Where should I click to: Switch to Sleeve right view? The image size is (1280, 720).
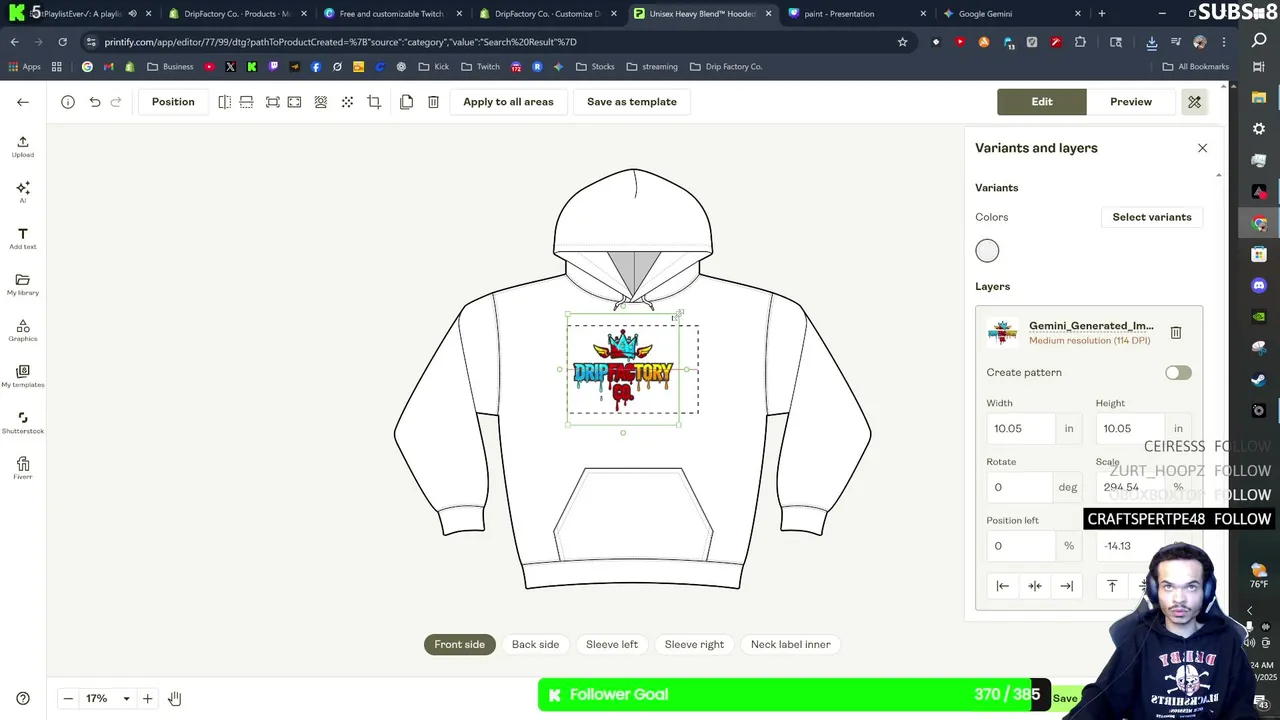(694, 644)
